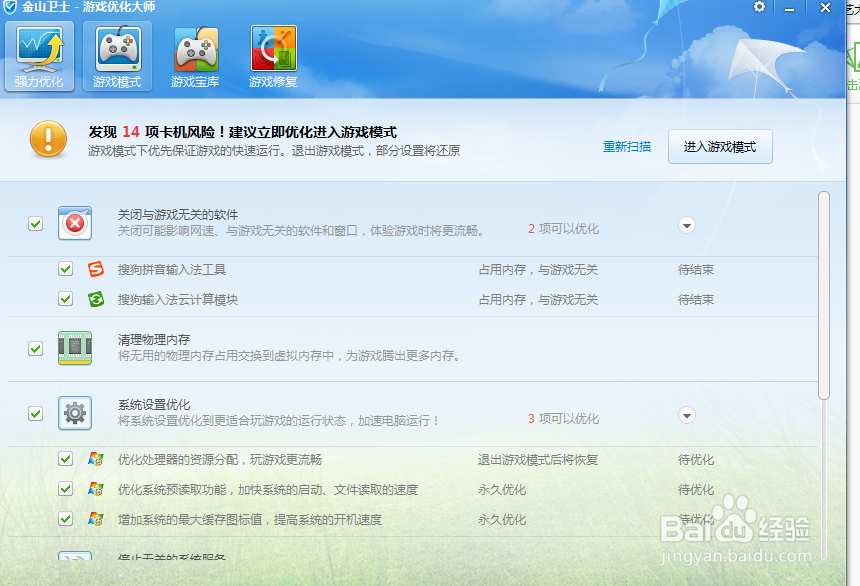Click 进入游戏模式 button
The height and width of the screenshot is (586, 860).
[x=720, y=146]
